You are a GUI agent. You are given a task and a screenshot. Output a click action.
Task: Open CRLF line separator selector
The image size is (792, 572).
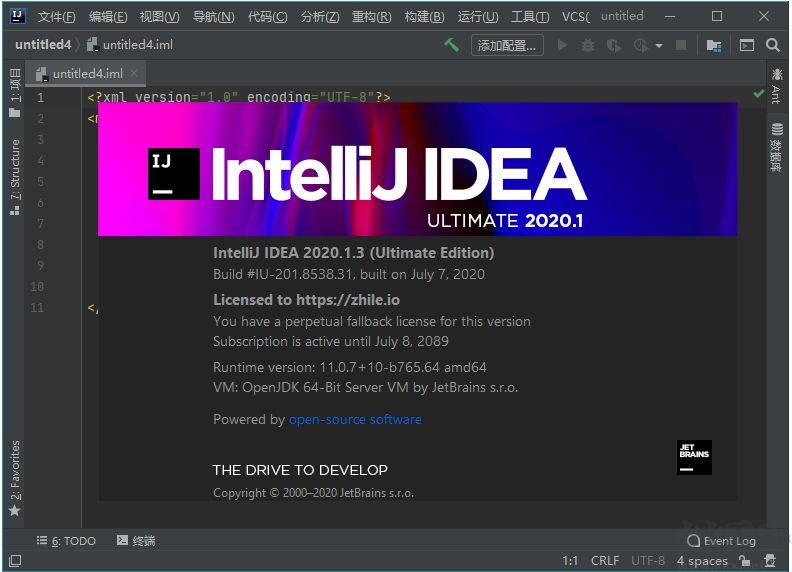(605, 561)
